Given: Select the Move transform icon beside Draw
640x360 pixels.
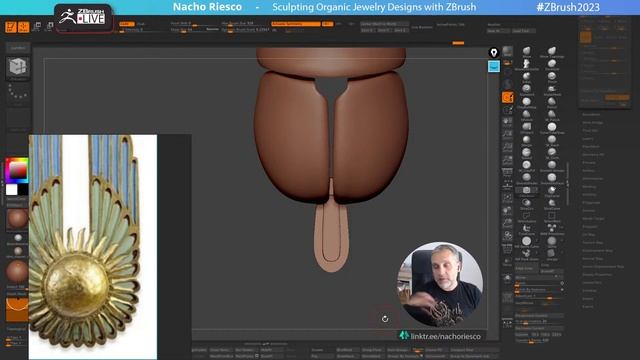Looking at the screenshot, I should pos(36,27).
